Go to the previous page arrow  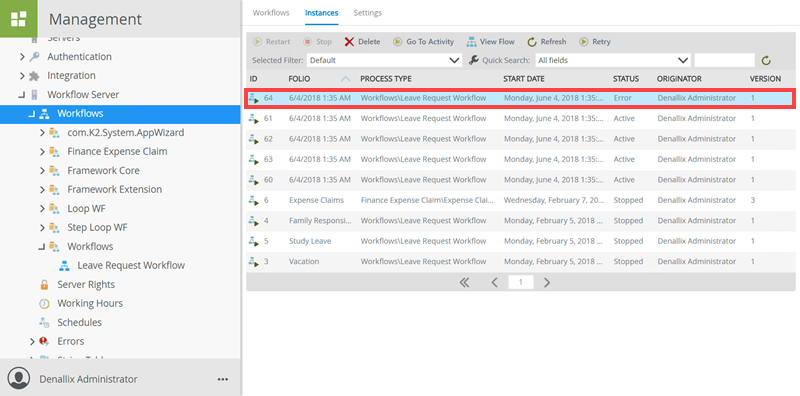[x=494, y=283]
